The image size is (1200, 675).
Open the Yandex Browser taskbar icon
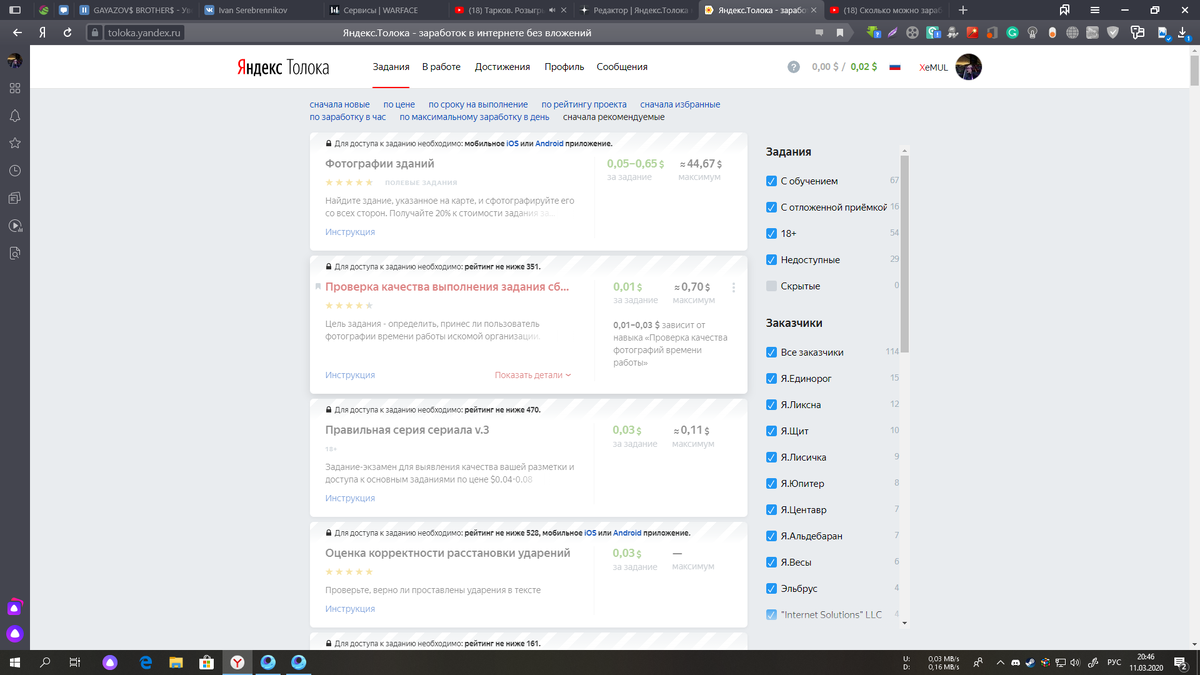pos(237,662)
